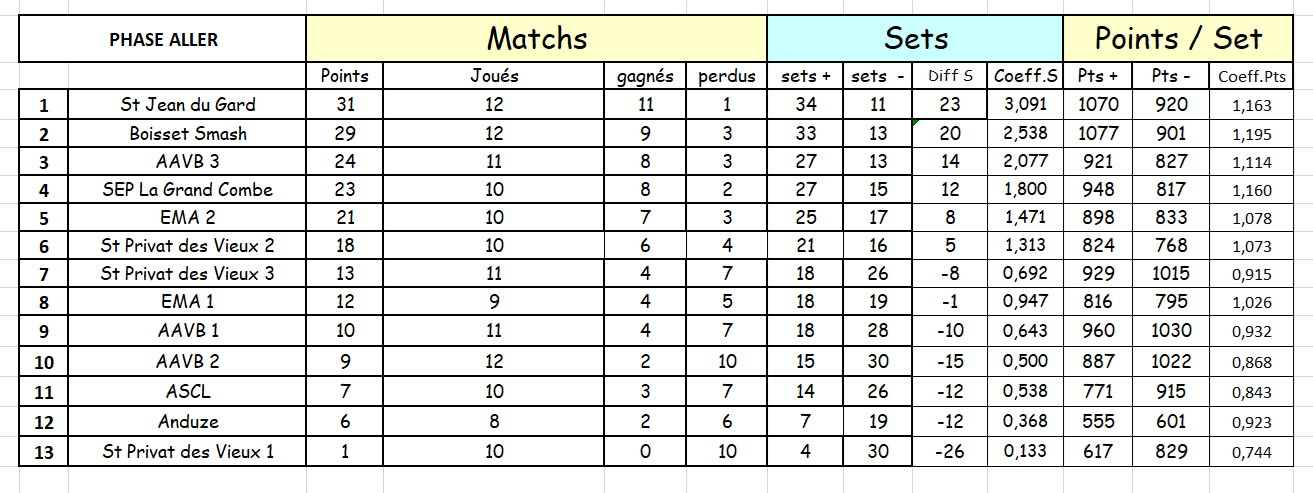
Task: Select the 'SEP La Grand Combe' cell
Action: pyautogui.click(x=188, y=190)
